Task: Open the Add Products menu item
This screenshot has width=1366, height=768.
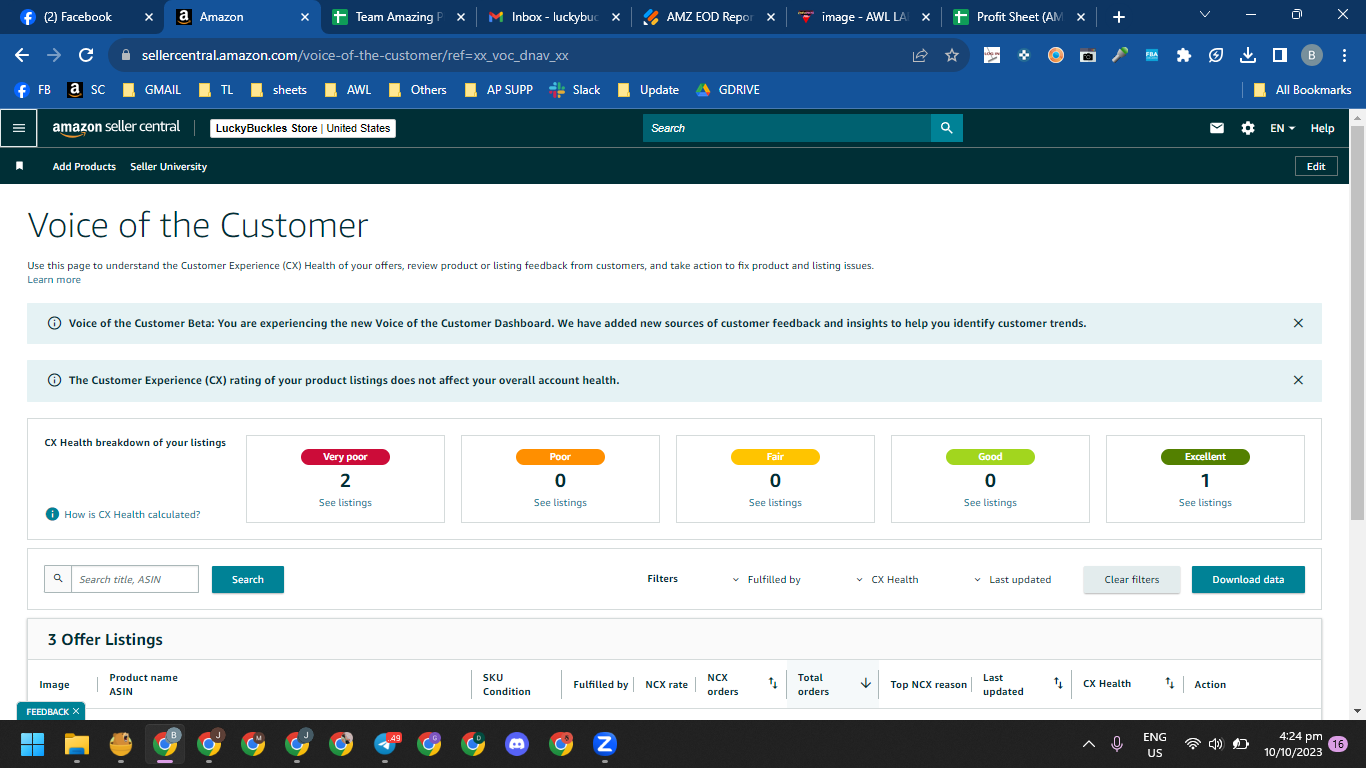Action: click(x=84, y=166)
